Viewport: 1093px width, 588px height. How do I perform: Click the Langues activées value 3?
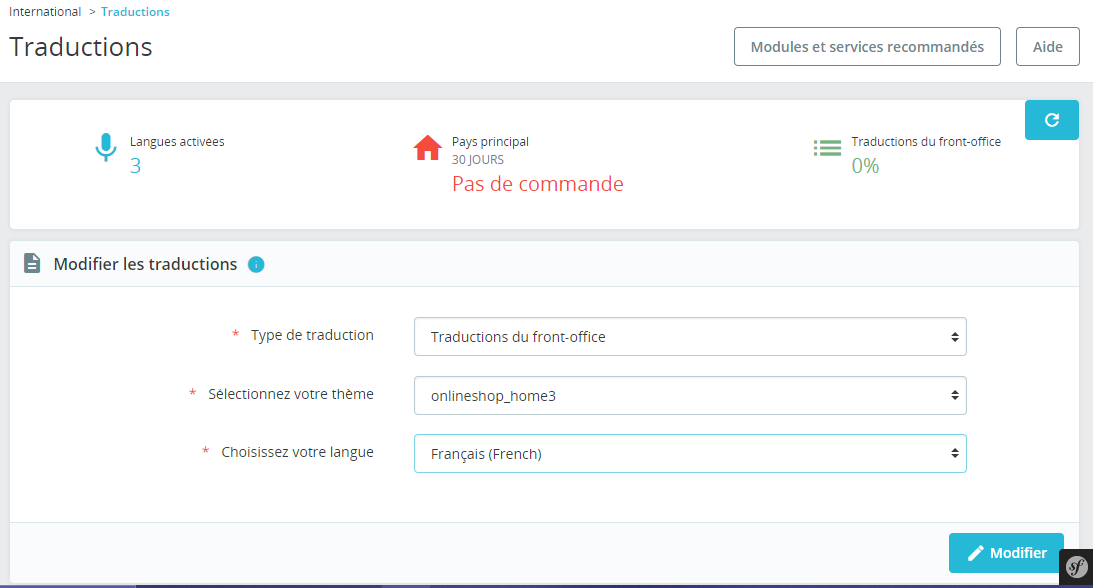[x=135, y=166]
